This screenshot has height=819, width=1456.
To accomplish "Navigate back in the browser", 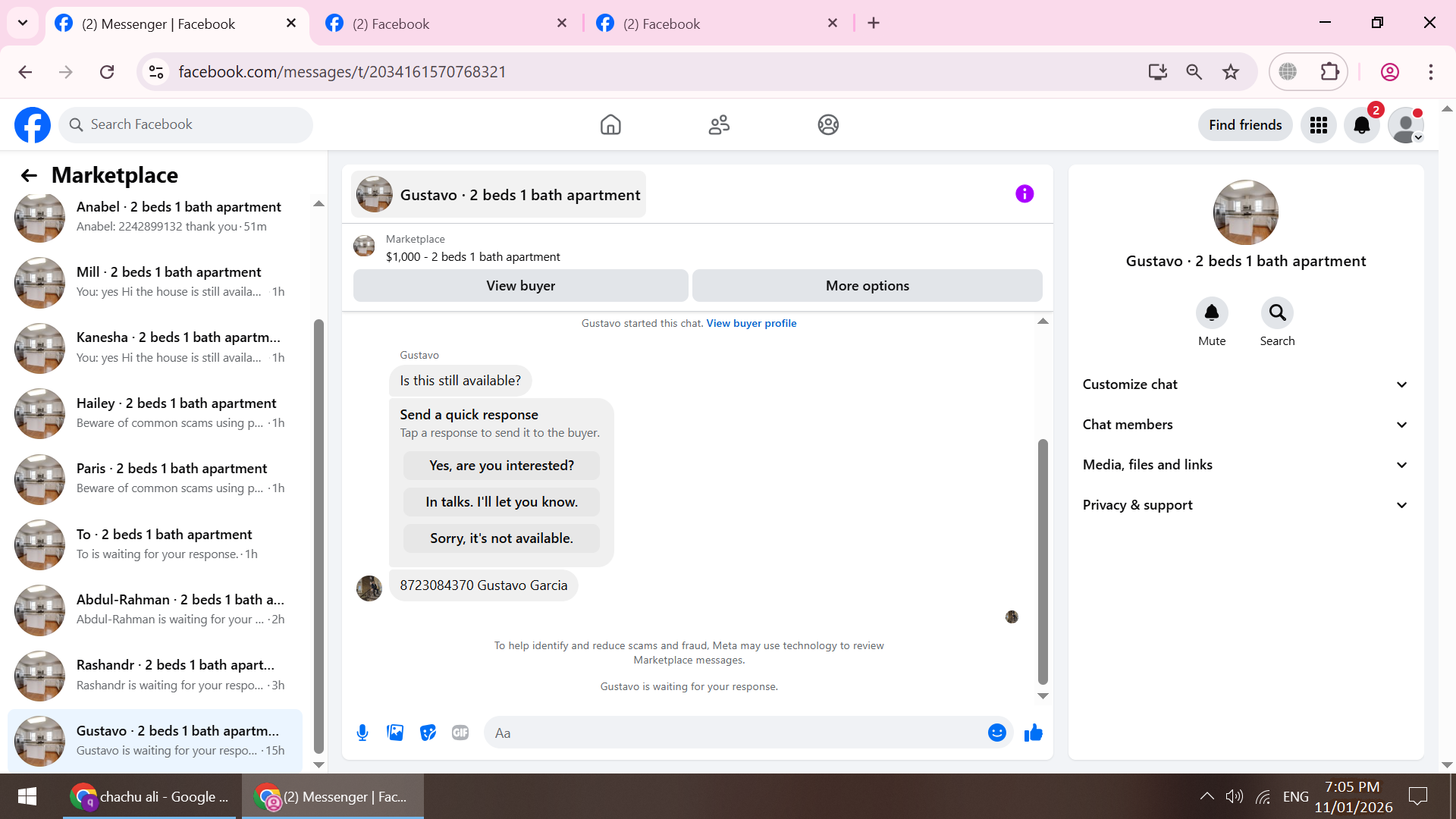I will tap(25, 72).
